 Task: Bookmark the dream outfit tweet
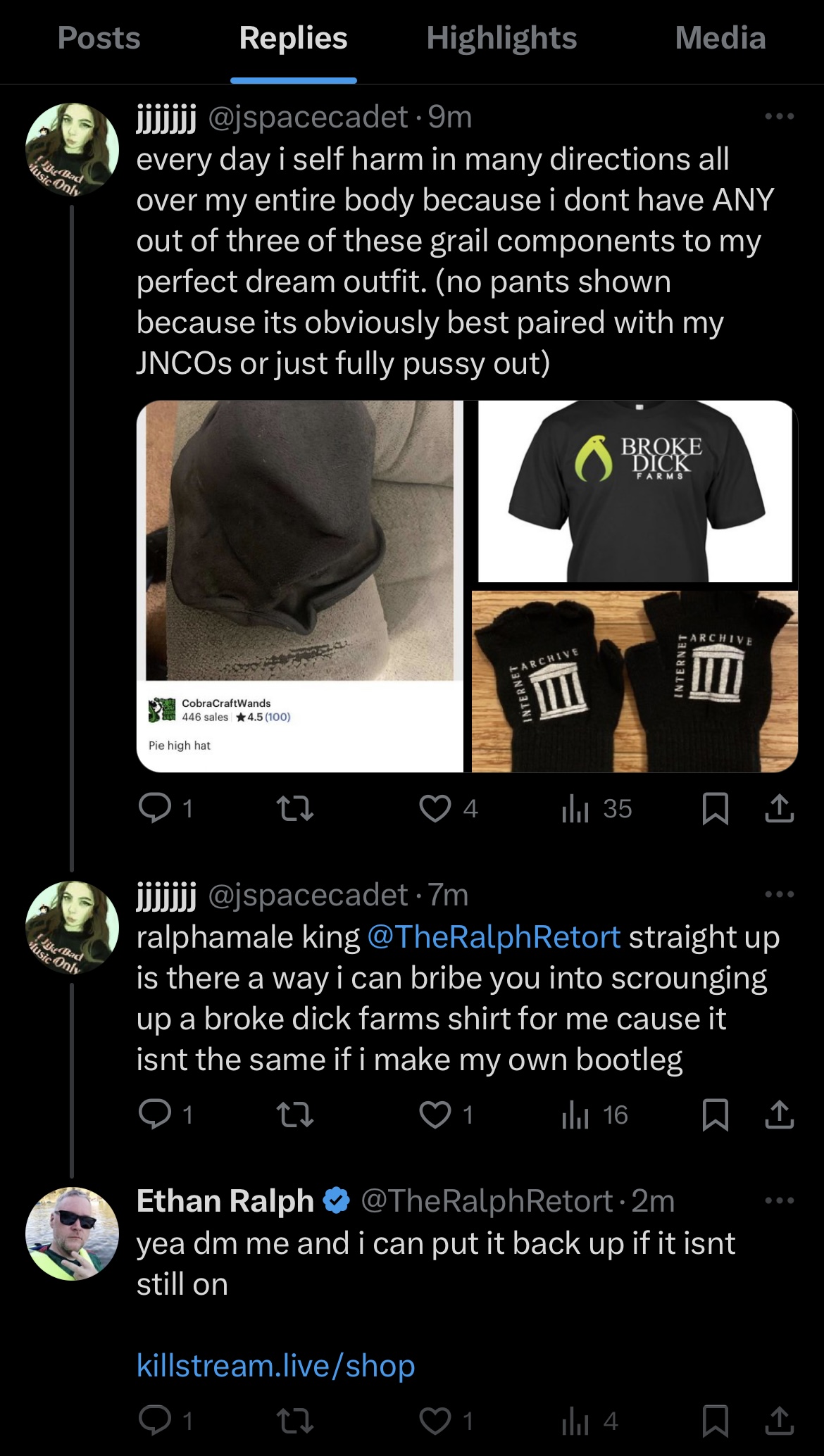pos(716,809)
